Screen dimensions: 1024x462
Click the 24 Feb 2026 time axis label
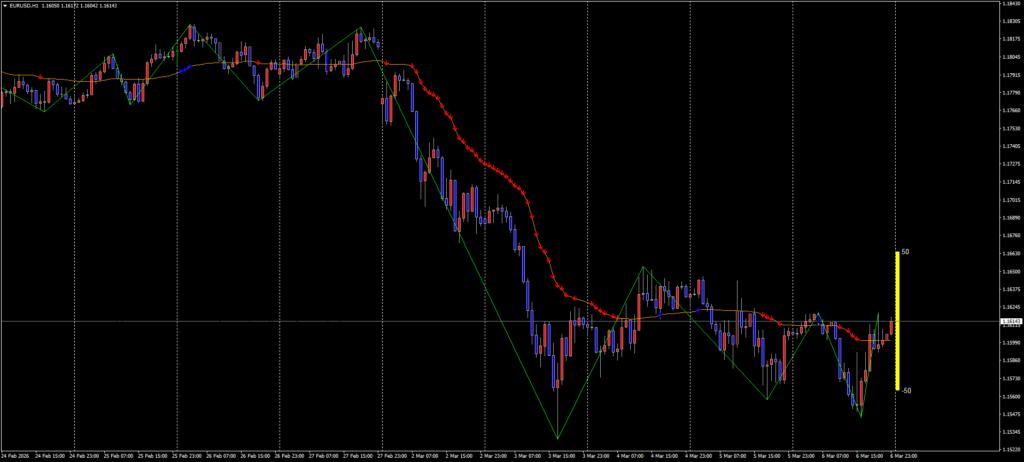18,456
